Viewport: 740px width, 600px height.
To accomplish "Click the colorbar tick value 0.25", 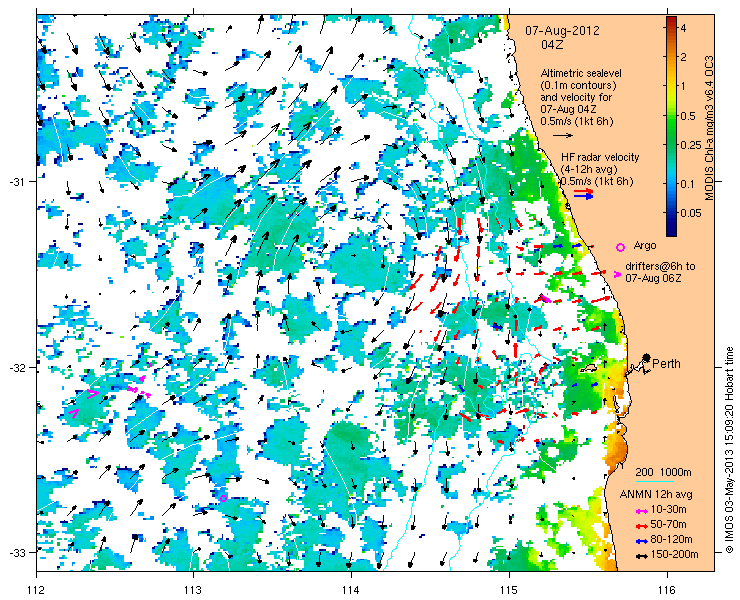I will pyautogui.click(x=690, y=145).
